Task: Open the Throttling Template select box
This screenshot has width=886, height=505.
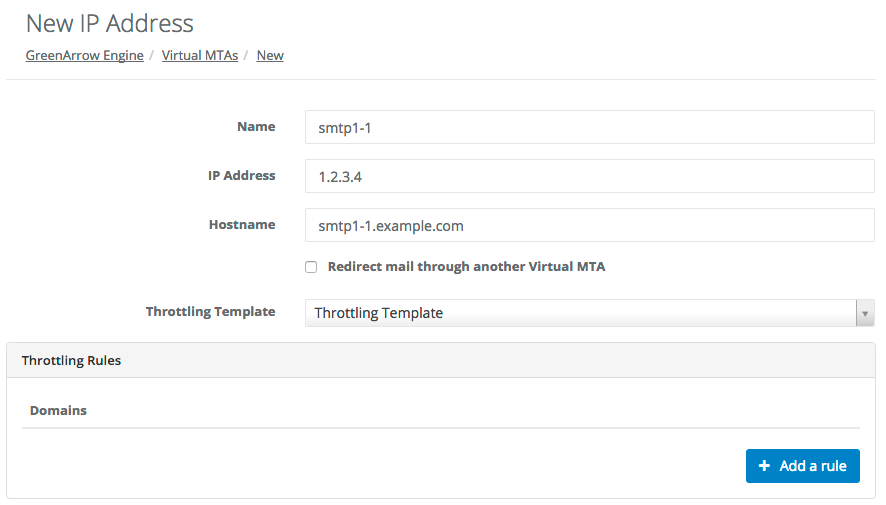Action: click(580, 313)
